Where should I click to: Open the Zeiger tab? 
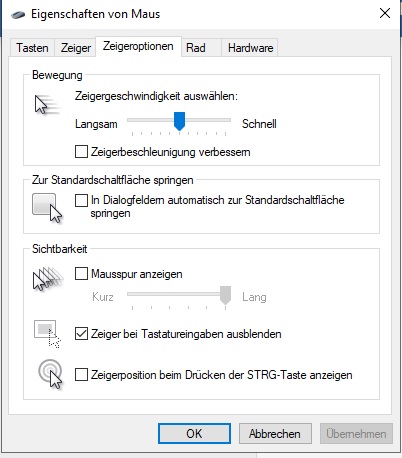point(76,48)
